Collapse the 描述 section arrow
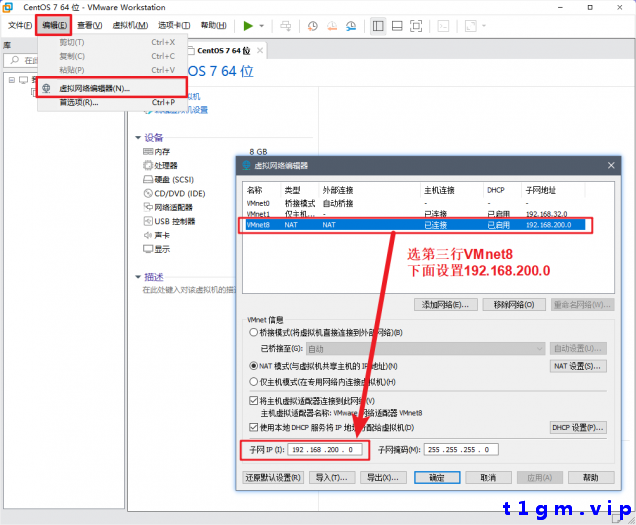 (x=138, y=277)
